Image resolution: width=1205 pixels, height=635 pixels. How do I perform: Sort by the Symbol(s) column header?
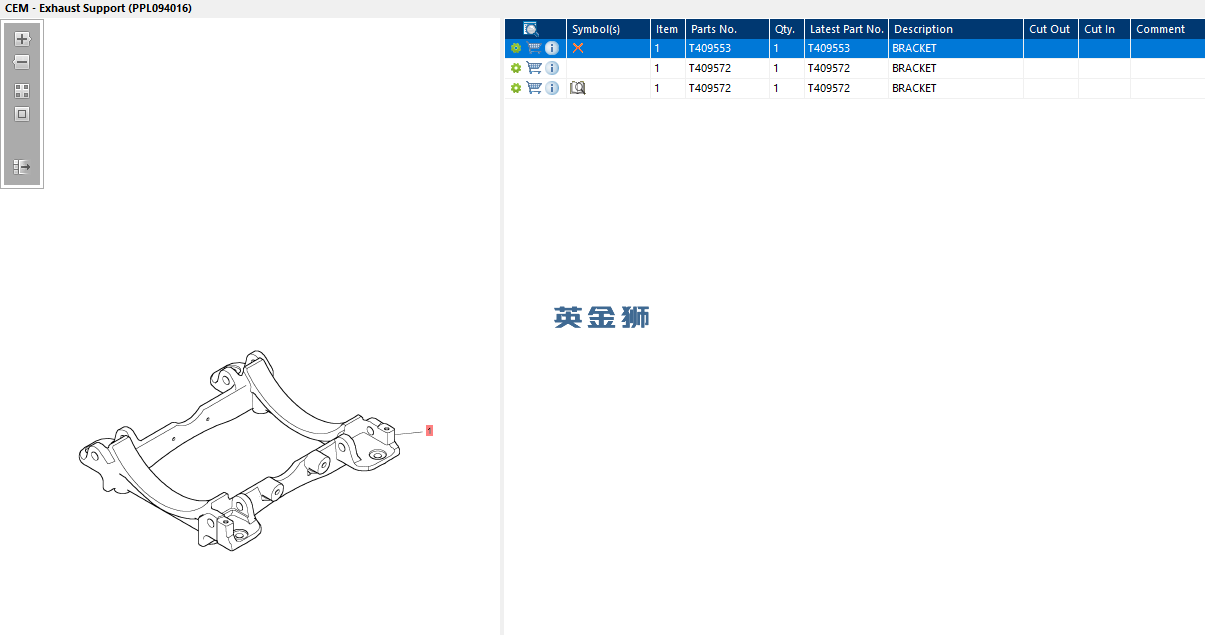608,29
